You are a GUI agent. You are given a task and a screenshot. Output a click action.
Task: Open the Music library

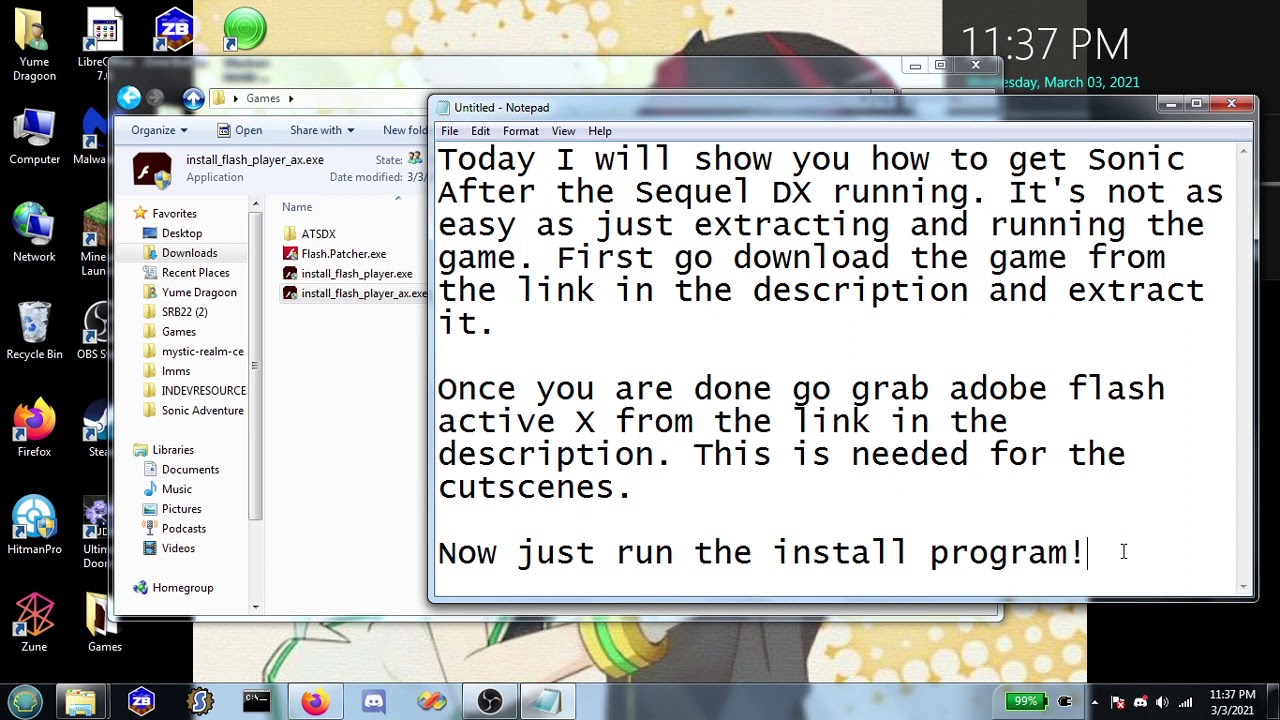pos(176,489)
